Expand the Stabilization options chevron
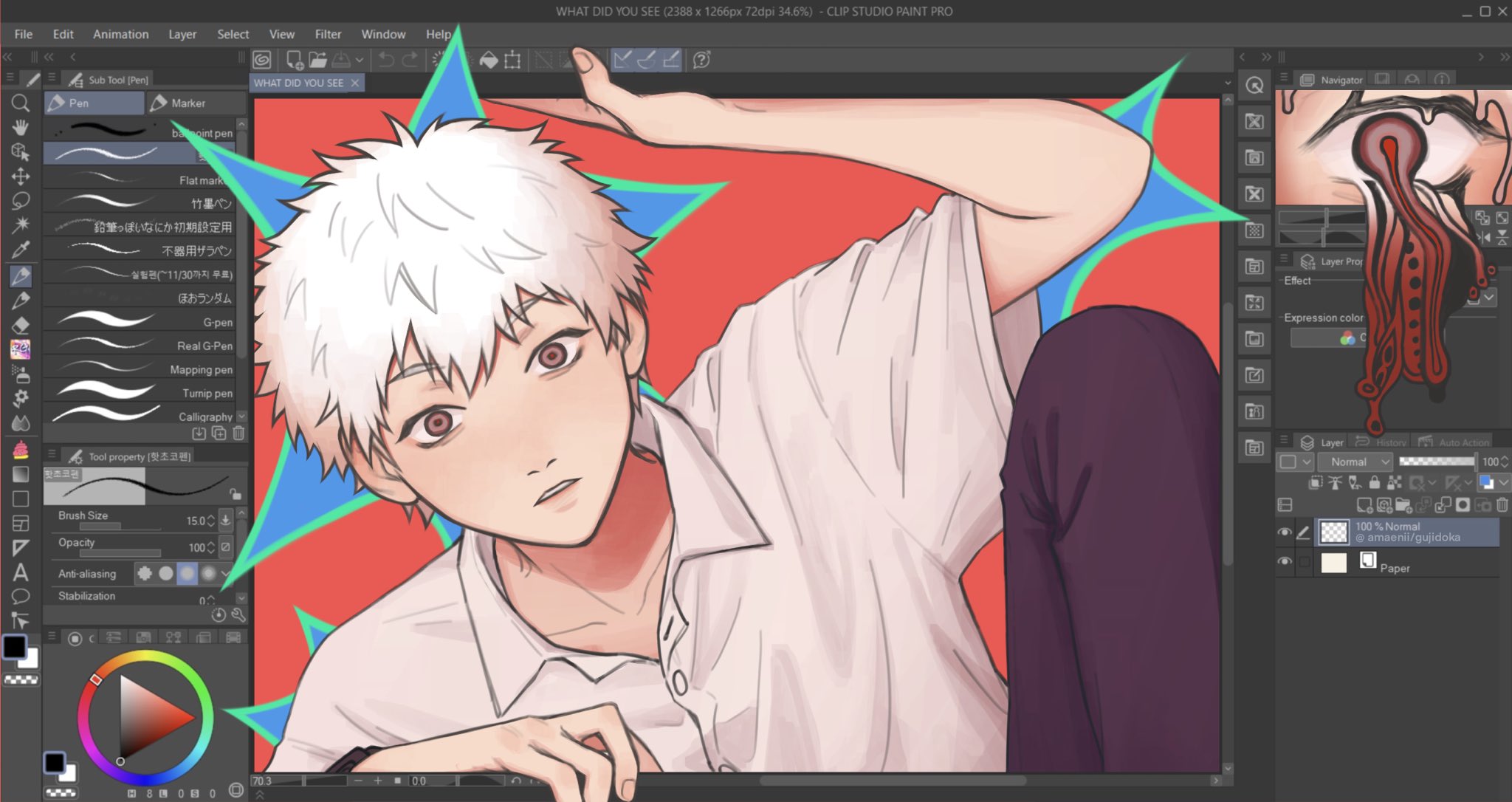The width and height of the screenshot is (1512, 802). pos(241,597)
